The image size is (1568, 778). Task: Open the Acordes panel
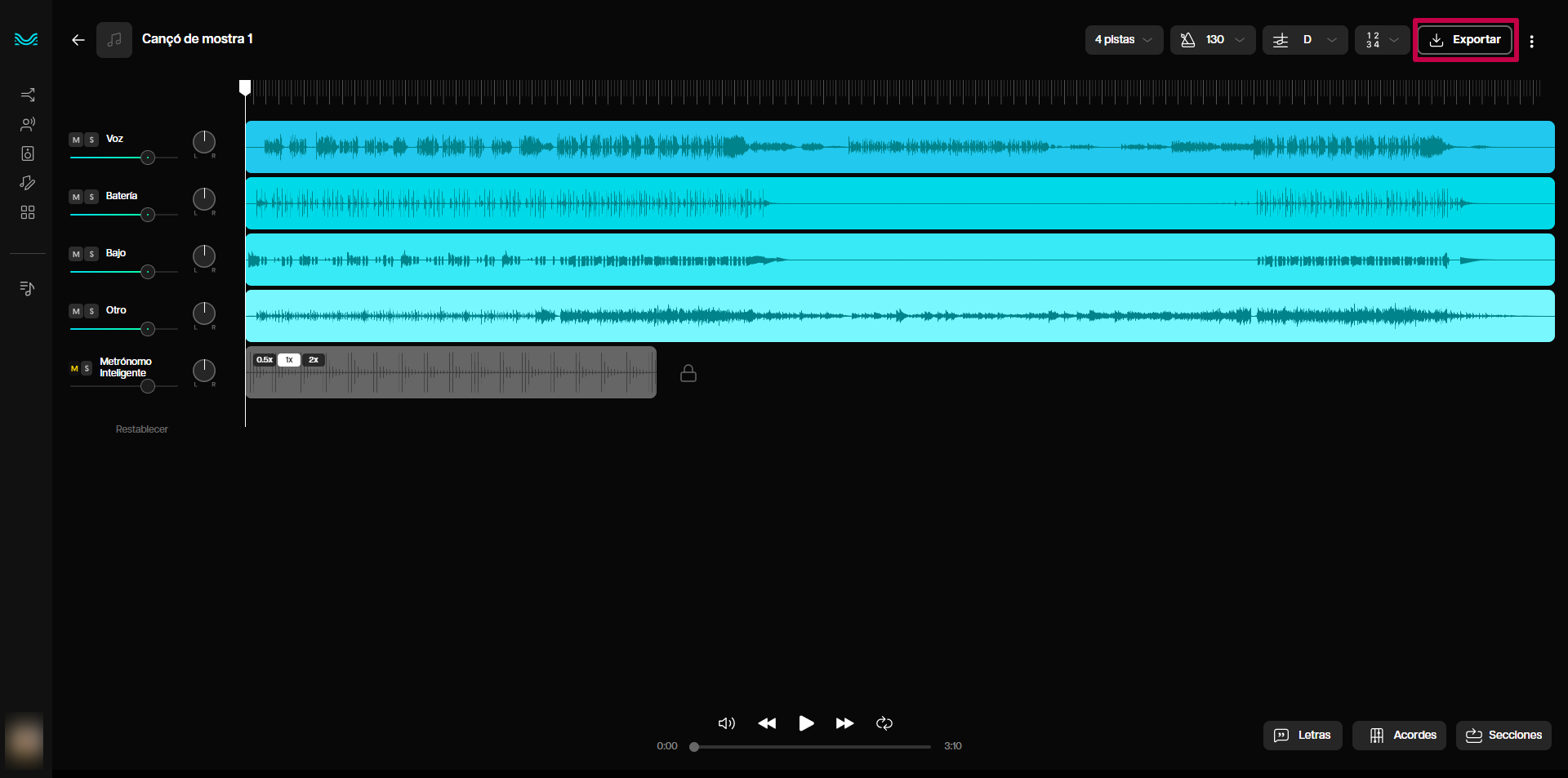[1399, 735]
